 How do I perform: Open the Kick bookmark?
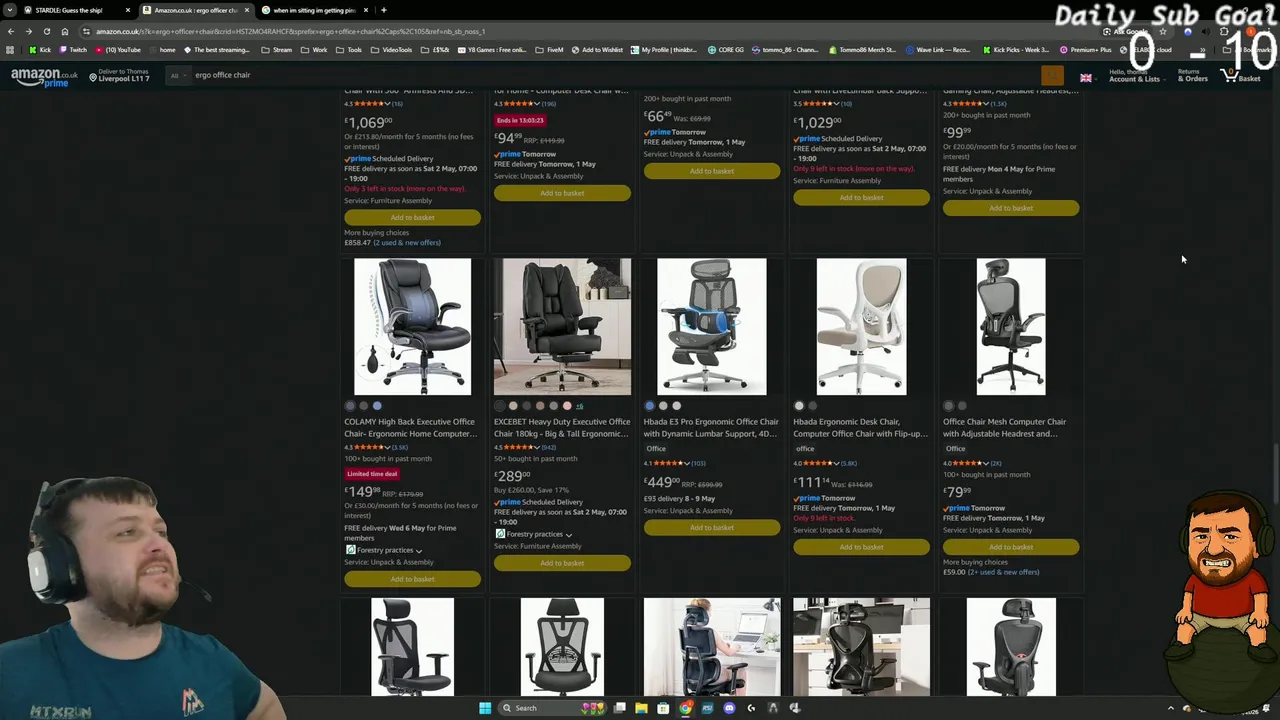(40, 50)
